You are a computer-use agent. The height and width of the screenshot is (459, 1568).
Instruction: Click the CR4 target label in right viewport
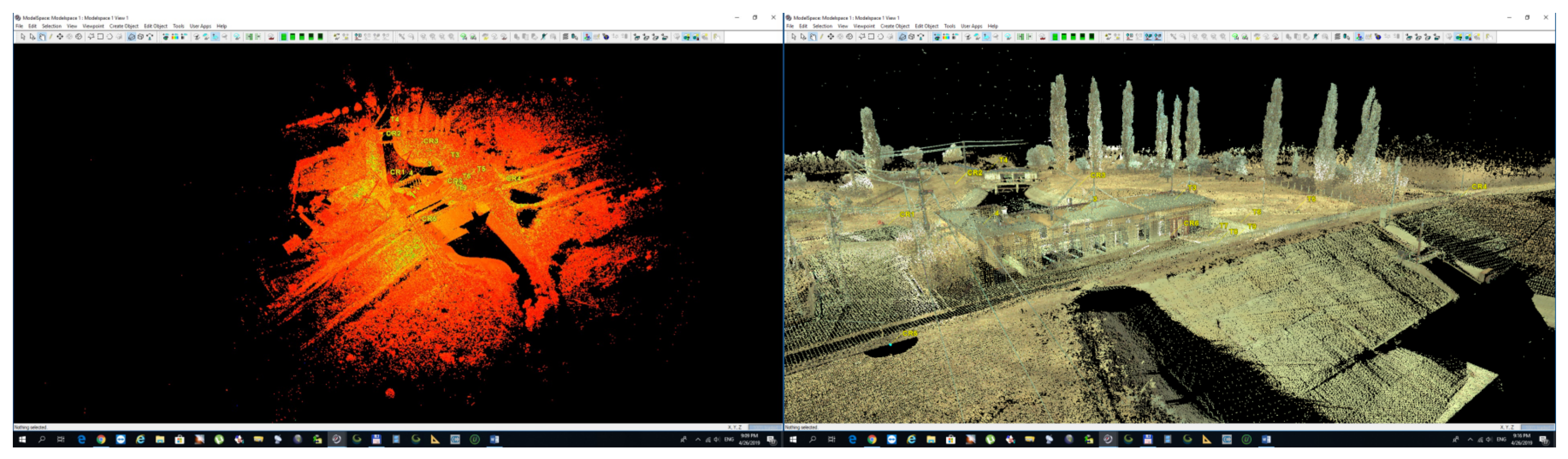(x=1479, y=186)
